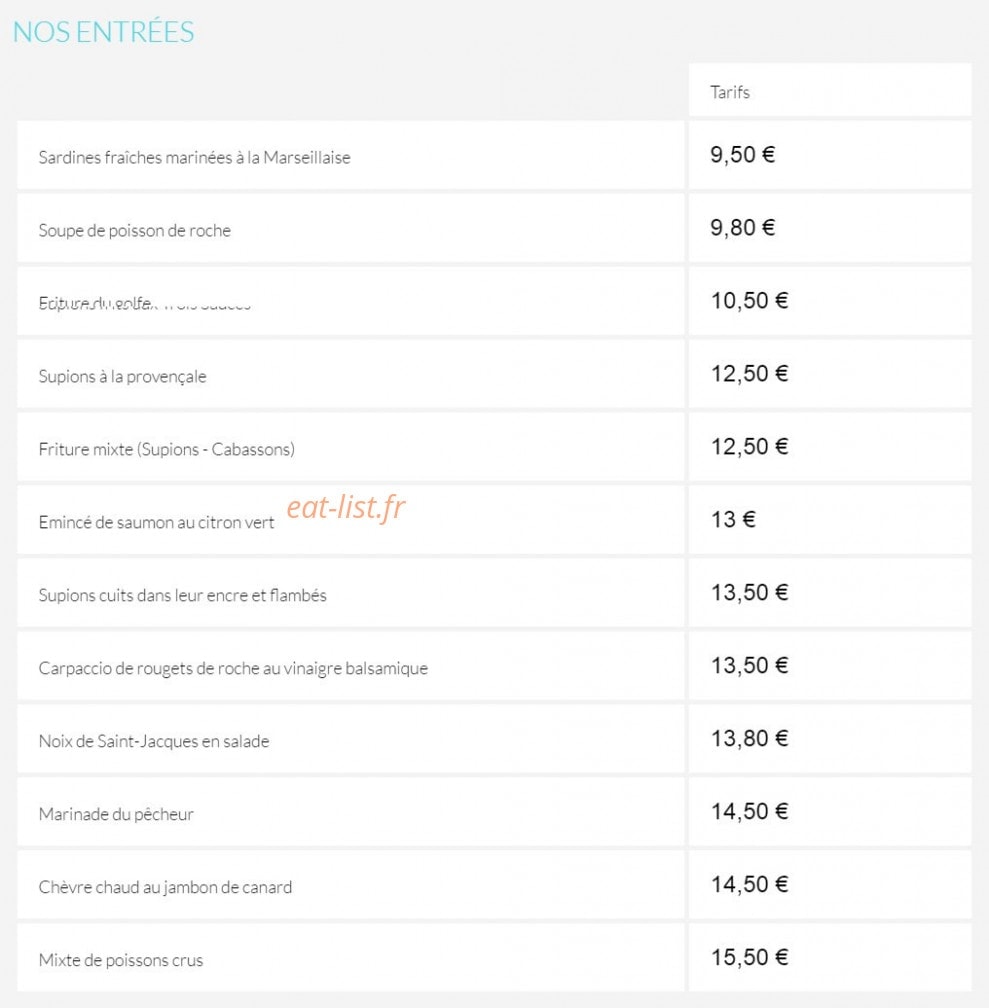
Task: Select Friture mixte (Supions - Cabassons)
Action: pyautogui.click(x=167, y=449)
